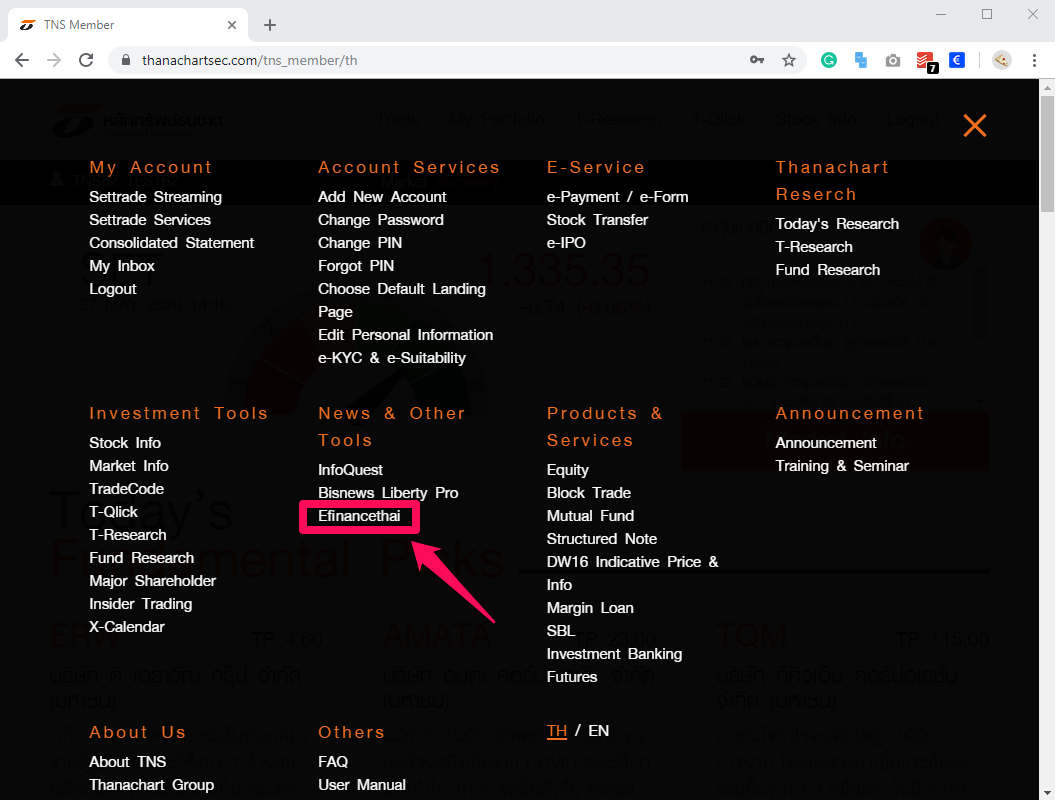This screenshot has width=1055, height=800.
Task: Open Training & Seminar
Action: [x=842, y=466]
